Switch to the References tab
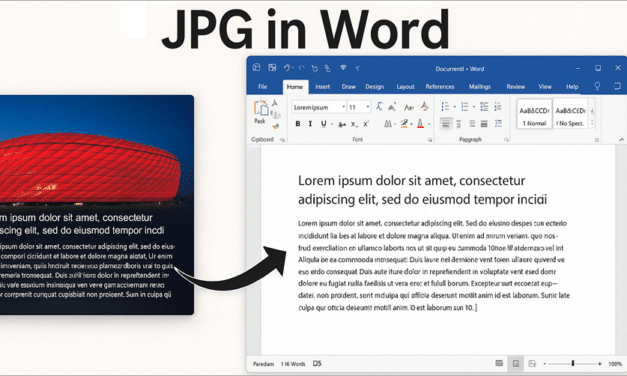This screenshot has width=627, height=376. click(x=440, y=86)
